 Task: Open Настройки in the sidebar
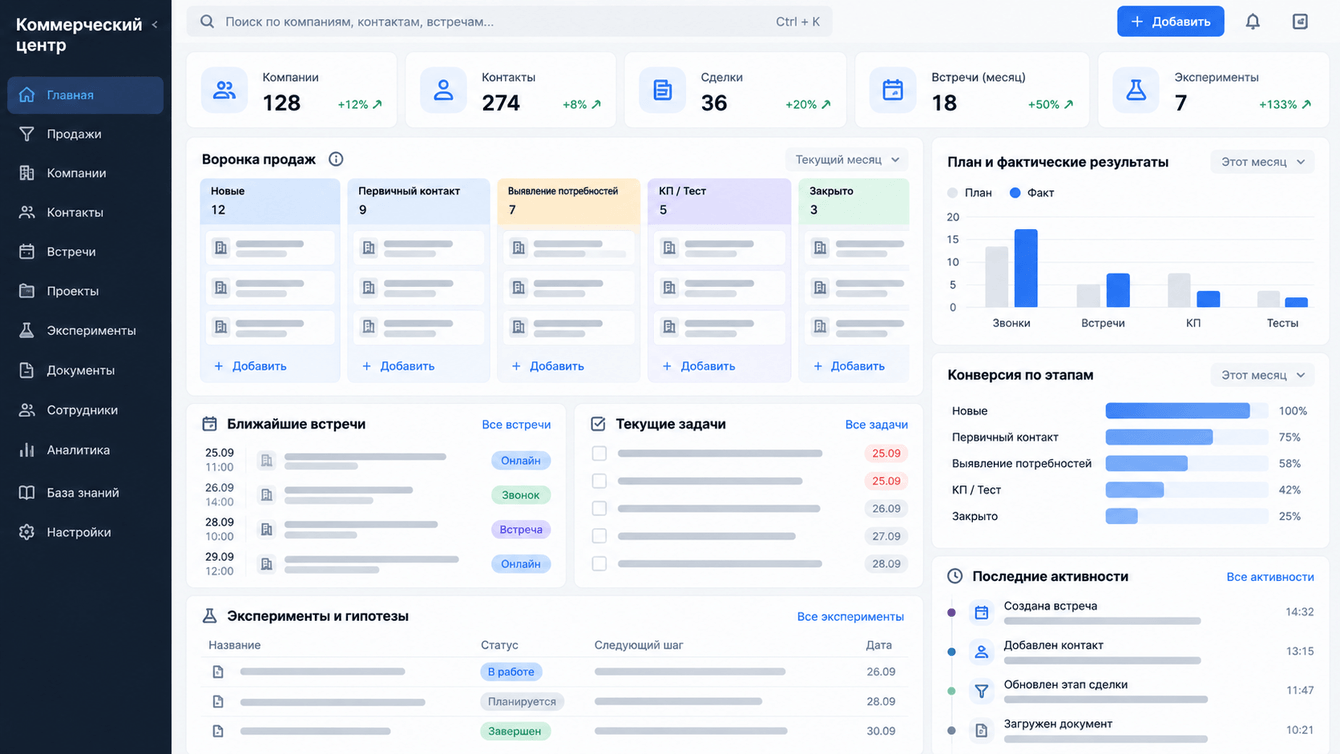pyautogui.click(x=85, y=532)
